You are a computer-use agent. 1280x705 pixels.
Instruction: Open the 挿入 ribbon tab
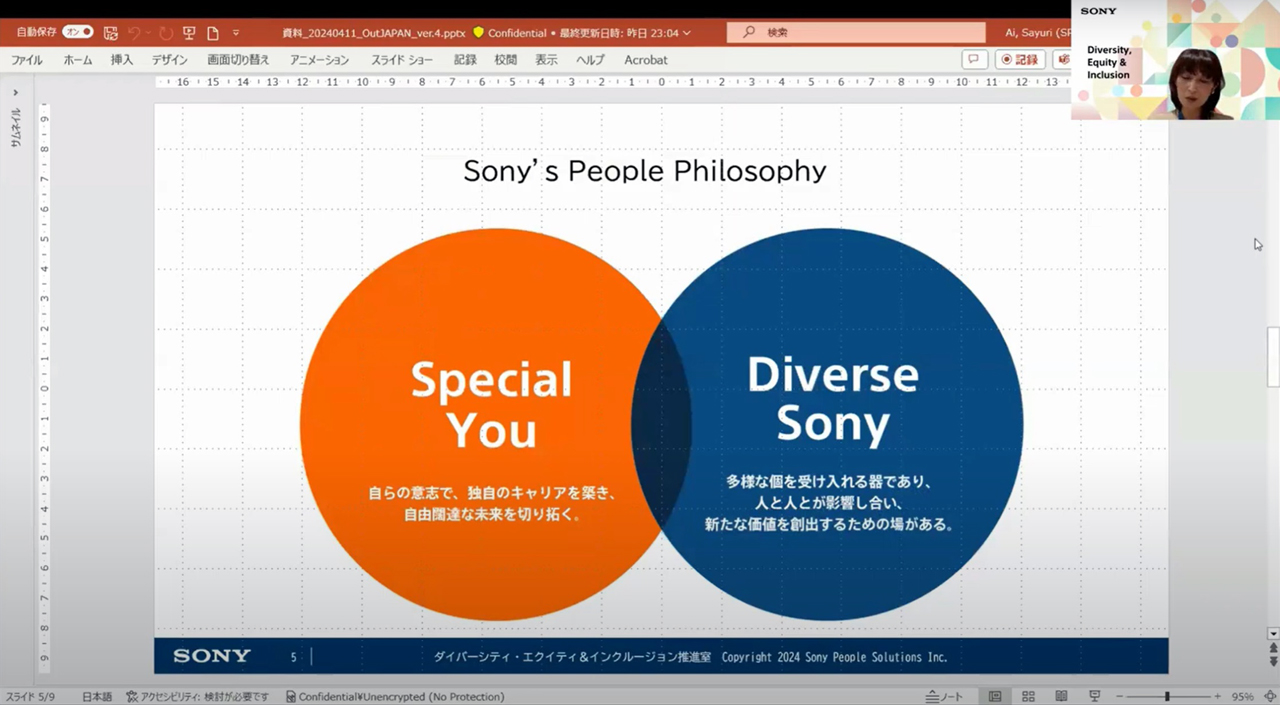(122, 60)
